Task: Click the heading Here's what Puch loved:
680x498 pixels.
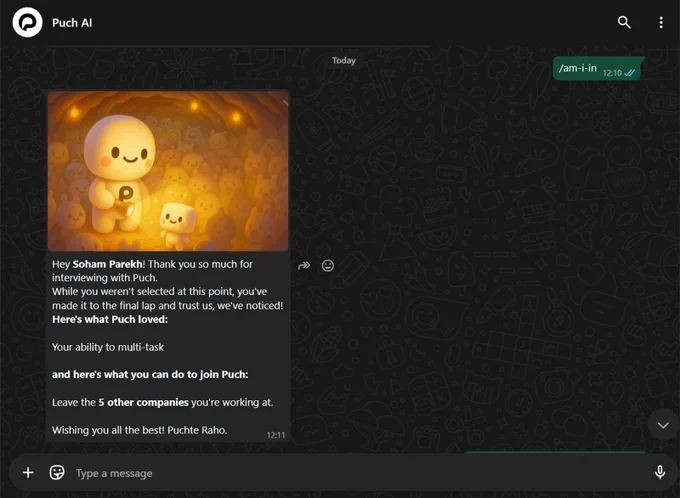Action: [x=110, y=319]
